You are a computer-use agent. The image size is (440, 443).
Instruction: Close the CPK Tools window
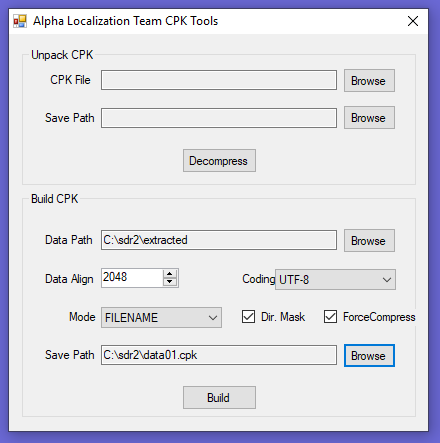click(x=413, y=21)
